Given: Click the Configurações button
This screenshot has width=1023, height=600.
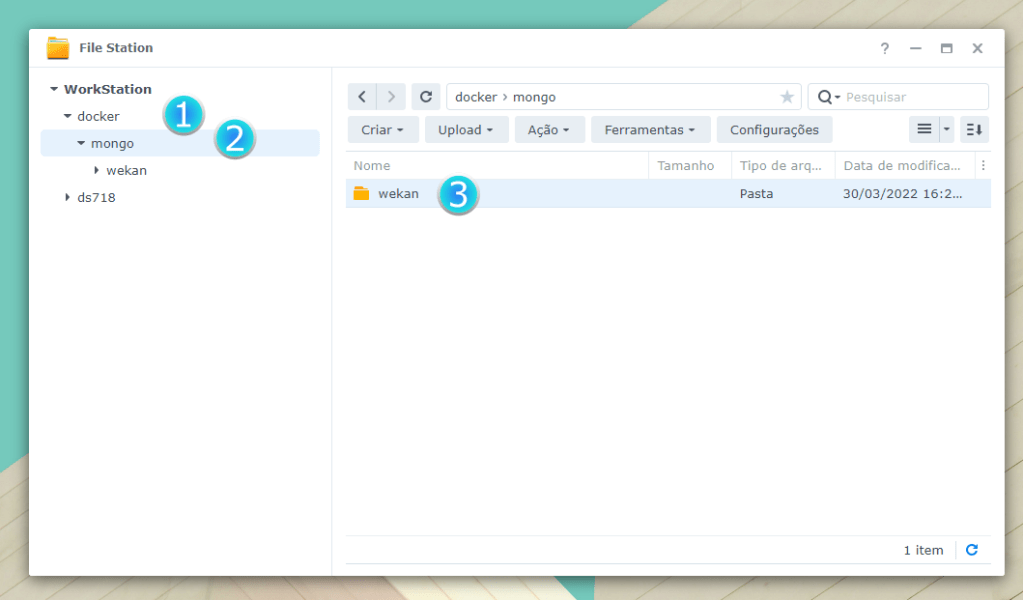Looking at the screenshot, I should pos(774,130).
